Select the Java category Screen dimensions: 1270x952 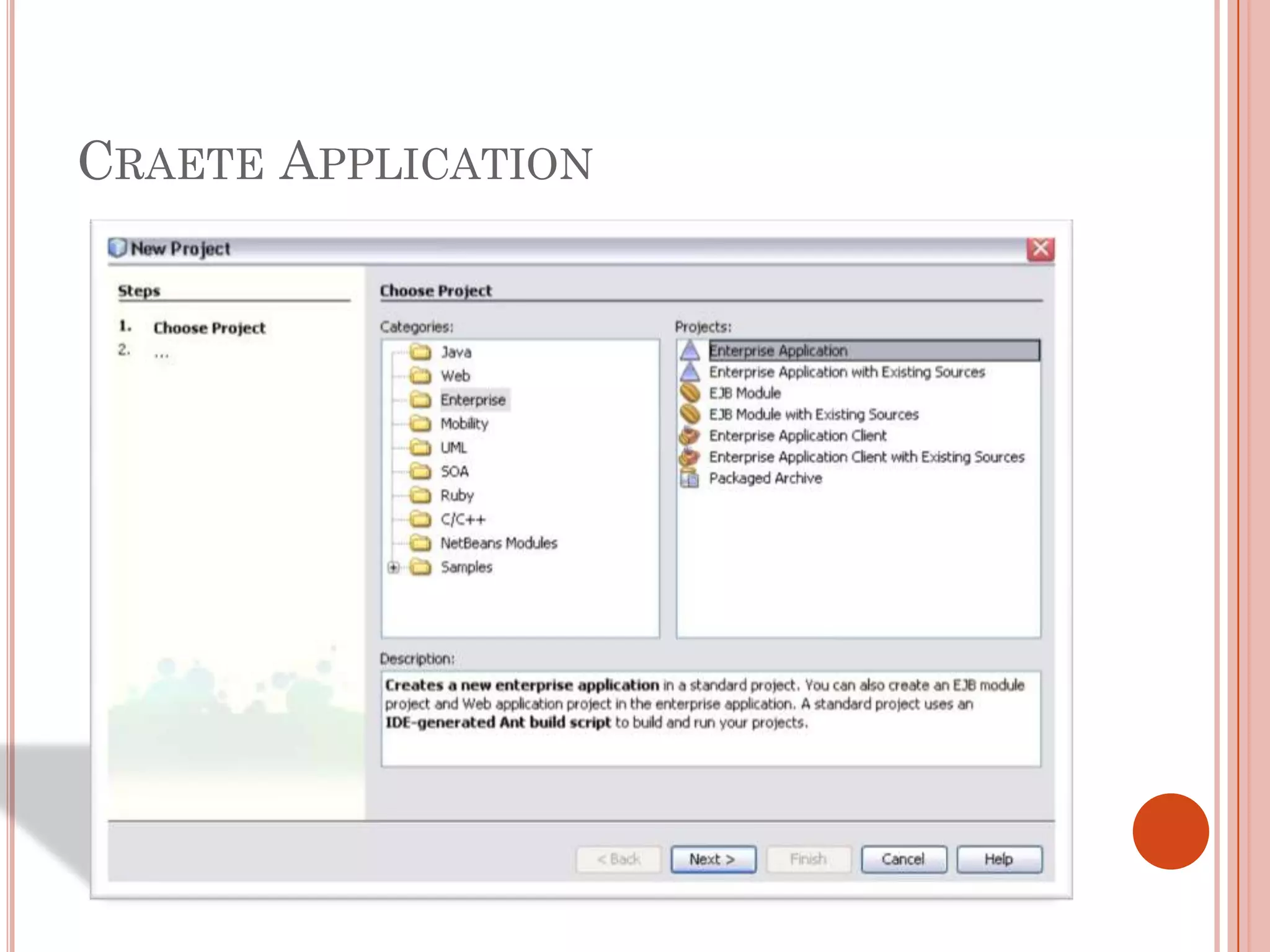pos(456,352)
